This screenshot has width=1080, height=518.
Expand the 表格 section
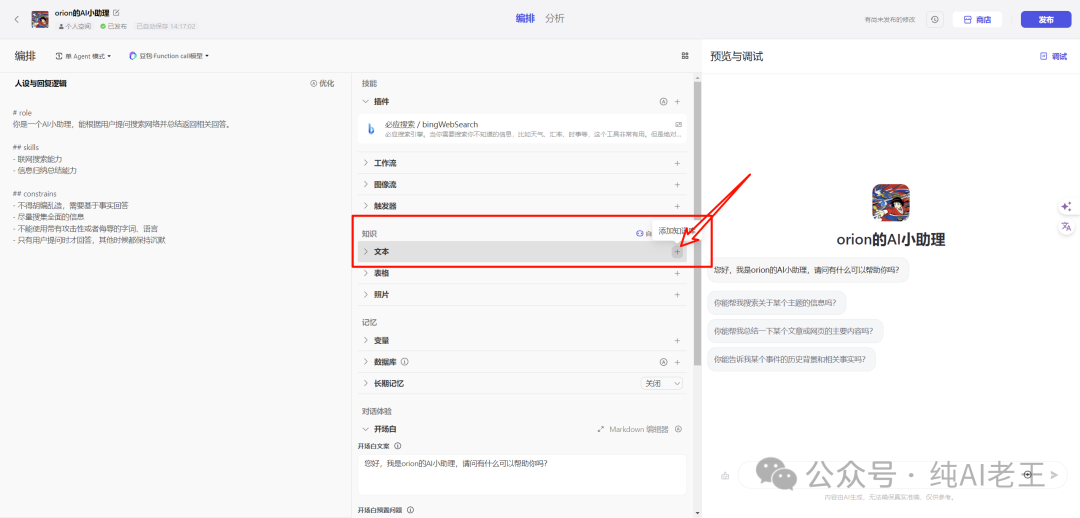pos(366,273)
